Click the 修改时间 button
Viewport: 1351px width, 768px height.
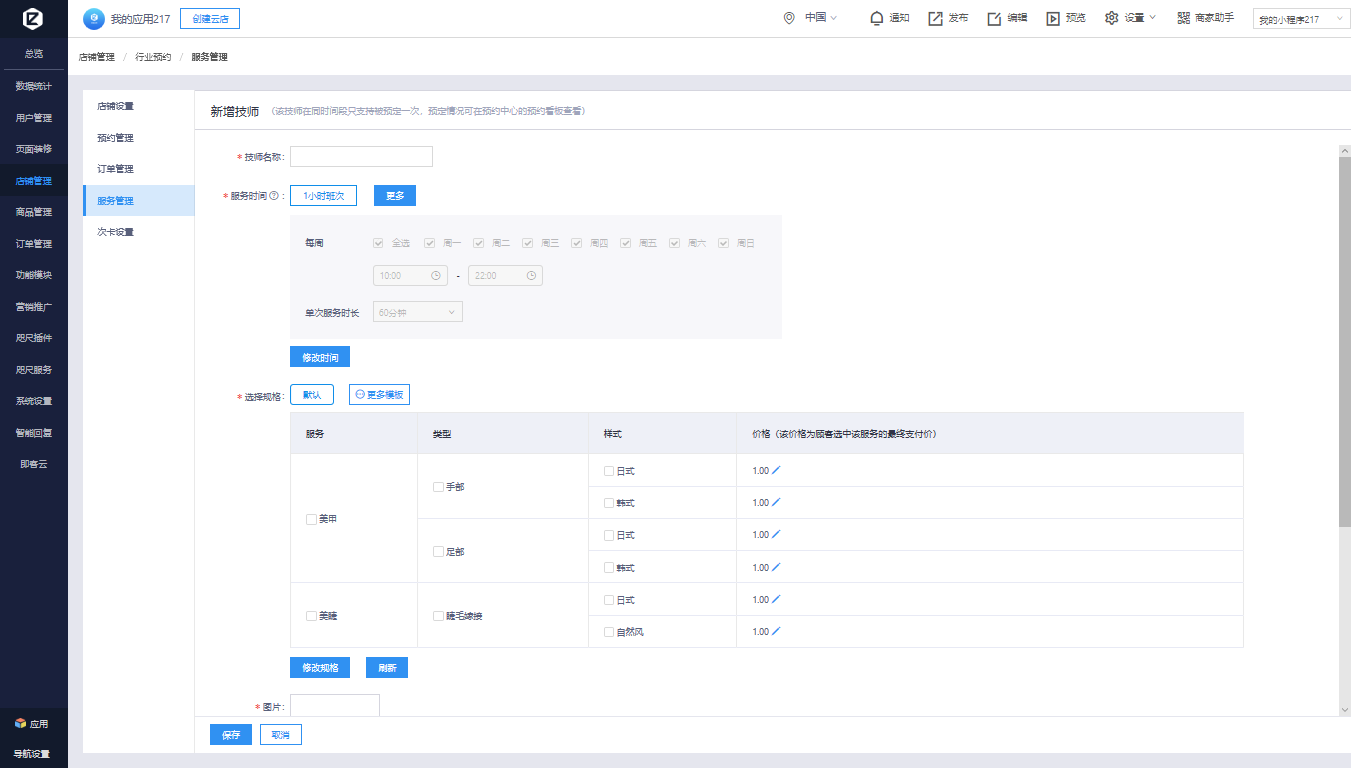click(x=320, y=357)
